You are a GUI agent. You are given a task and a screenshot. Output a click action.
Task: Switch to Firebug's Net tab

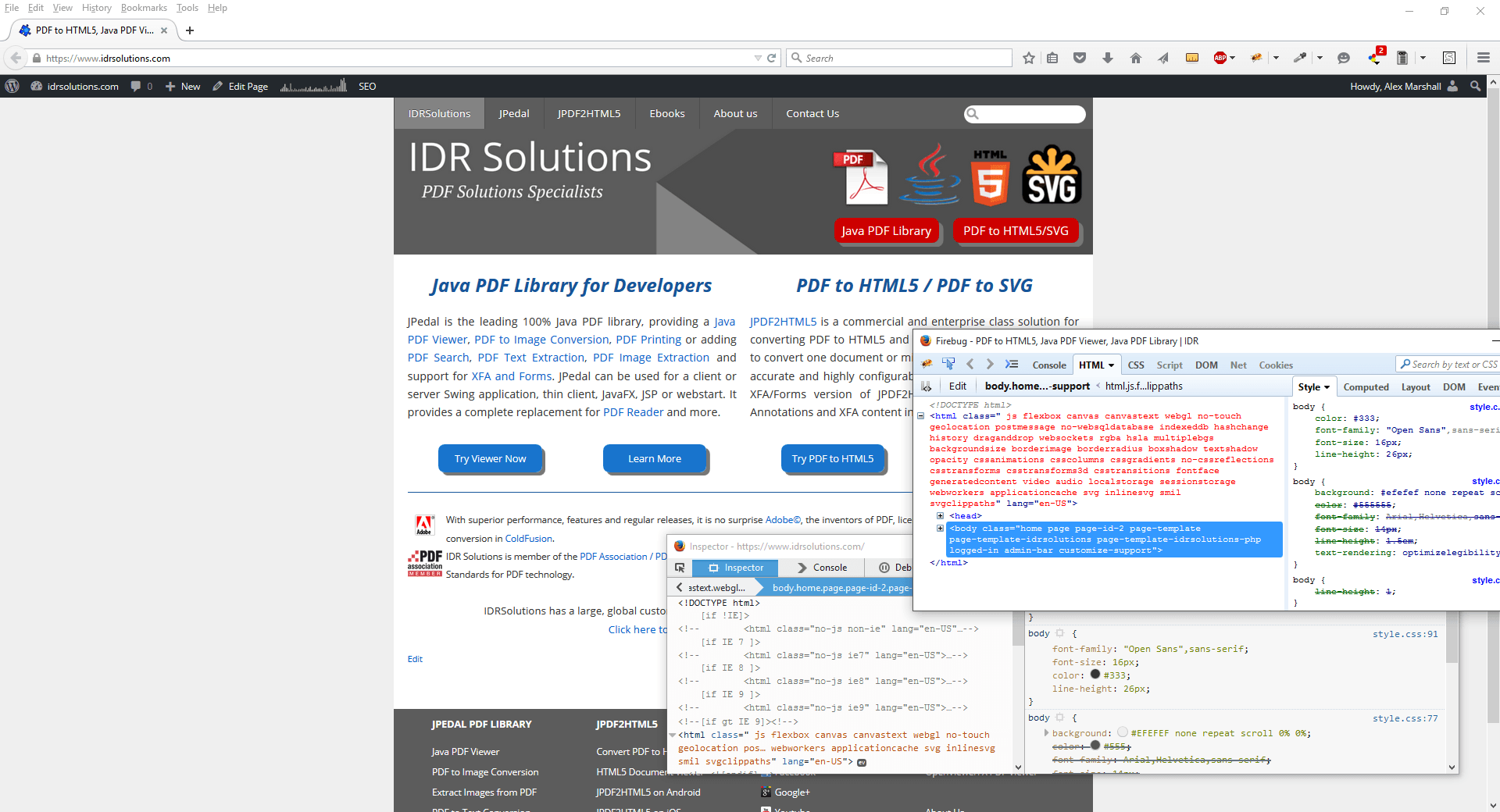pos(1238,365)
